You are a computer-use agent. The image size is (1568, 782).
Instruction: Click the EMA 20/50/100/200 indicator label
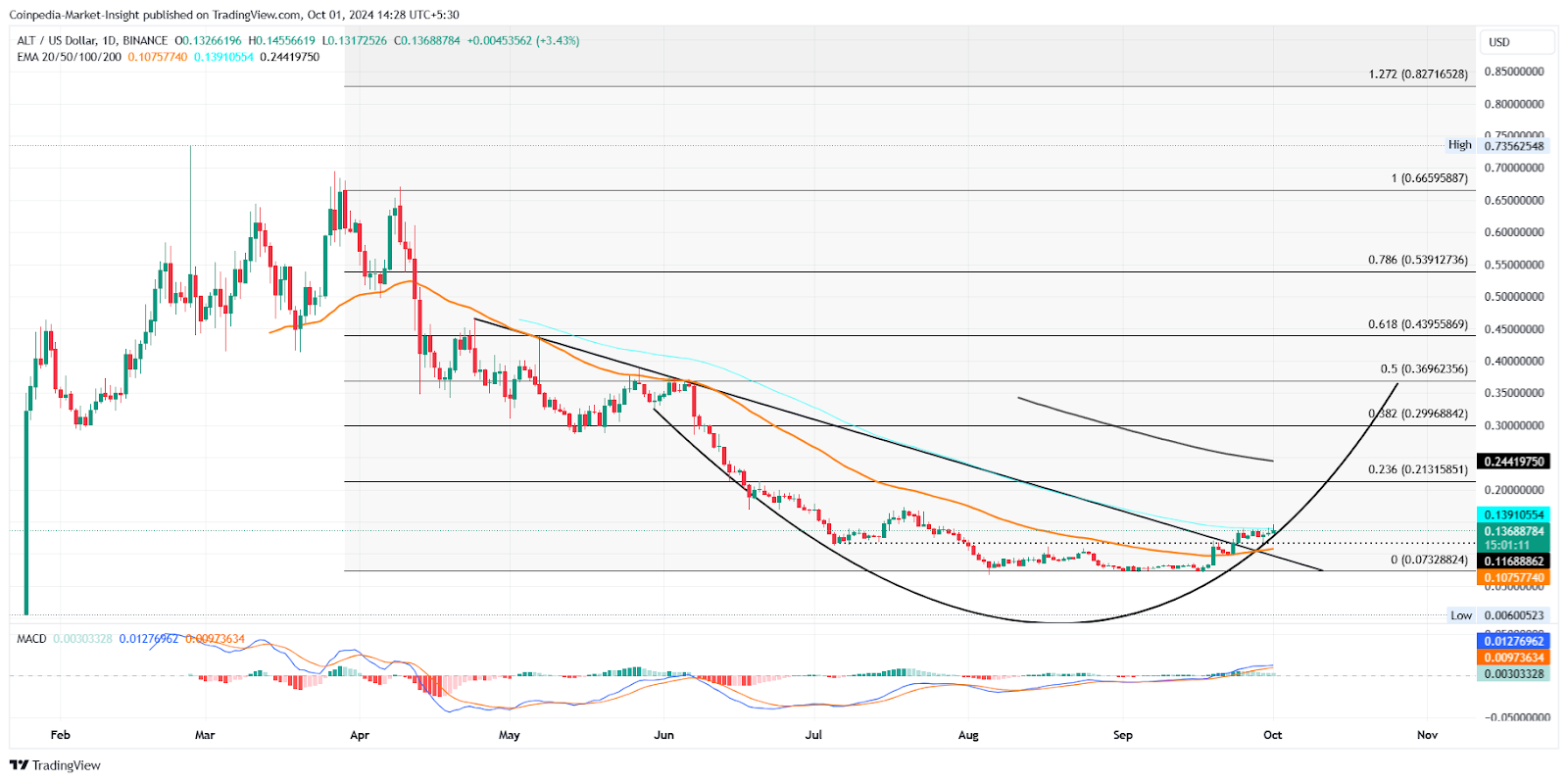(70, 57)
